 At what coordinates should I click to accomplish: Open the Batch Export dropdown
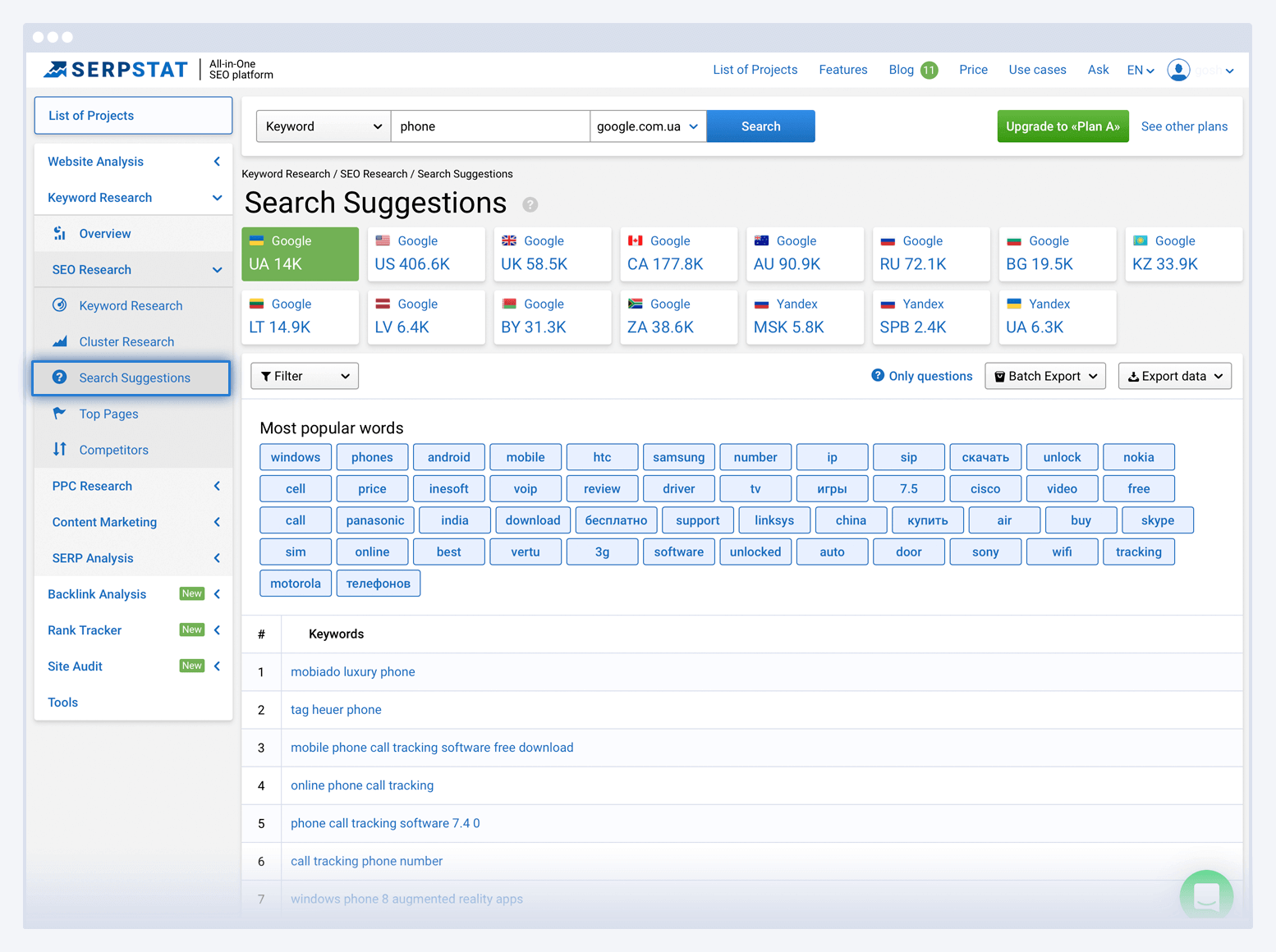1045,376
